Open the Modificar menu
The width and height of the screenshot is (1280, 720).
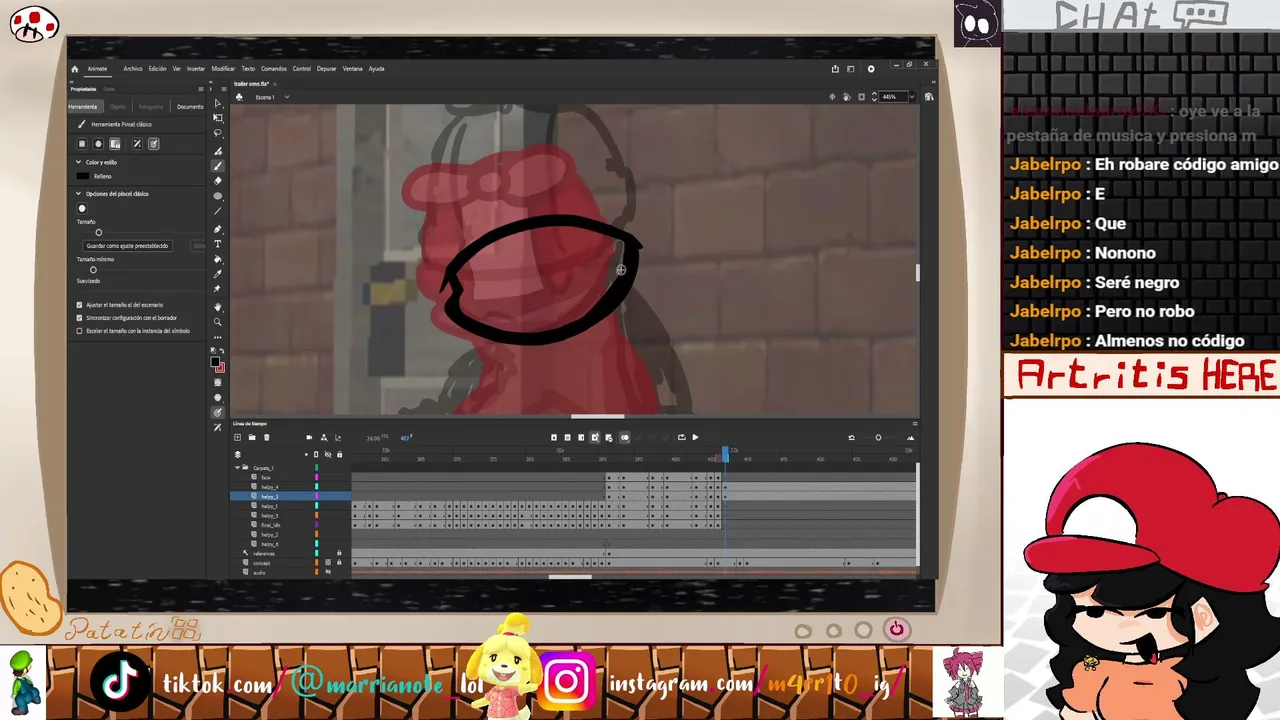pyautogui.click(x=223, y=69)
